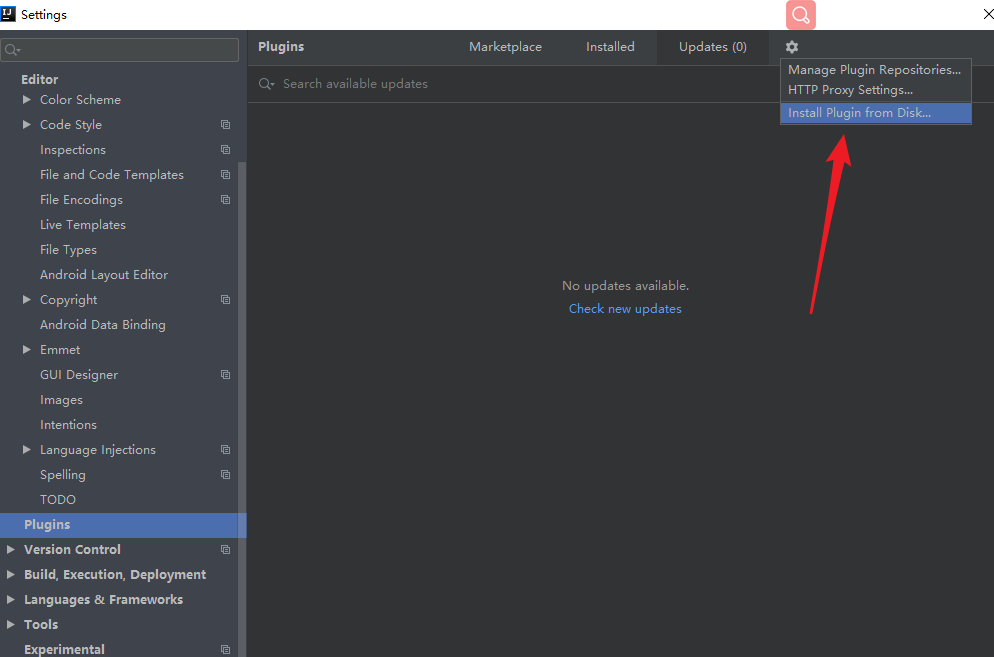Viewport: 994px width, 657px height.
Task: Expand the Language Injections node
Action: click(27, 450)
